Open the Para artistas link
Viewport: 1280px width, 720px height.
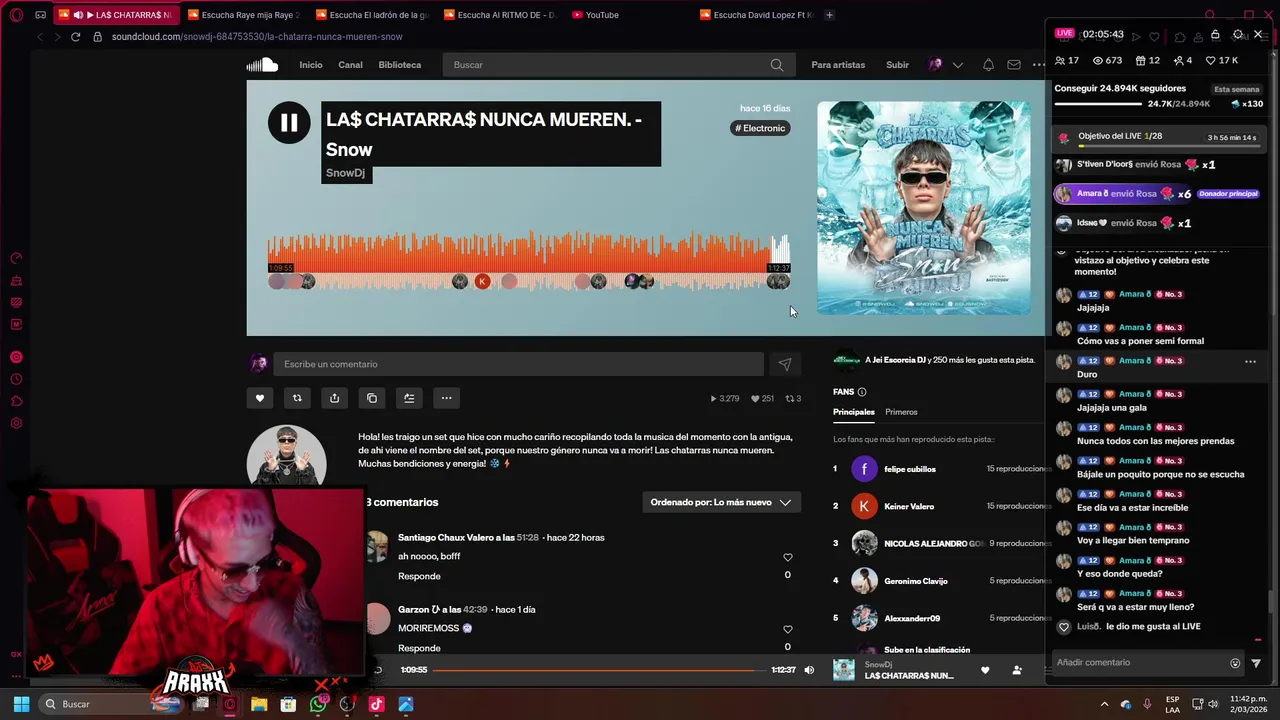(838, 65)
